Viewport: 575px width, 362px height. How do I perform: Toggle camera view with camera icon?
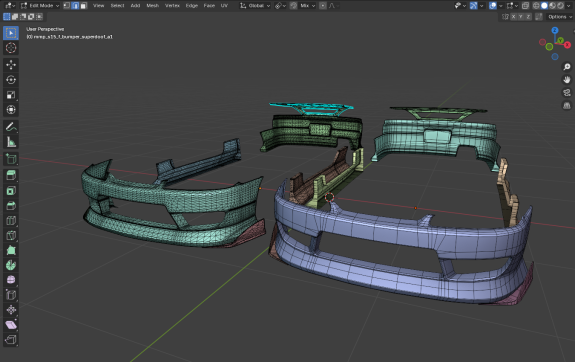567,92
